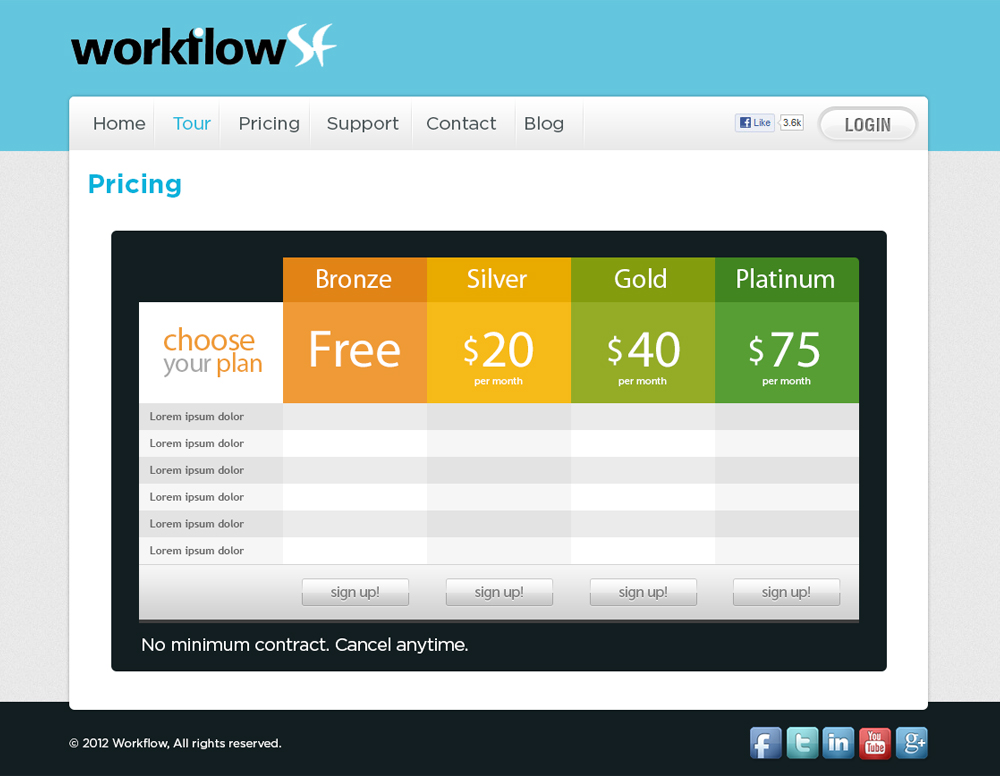Viewport: 1000px width, 776px height.
Task: Click the 3.6k like counter
Action: pos(791,123)
